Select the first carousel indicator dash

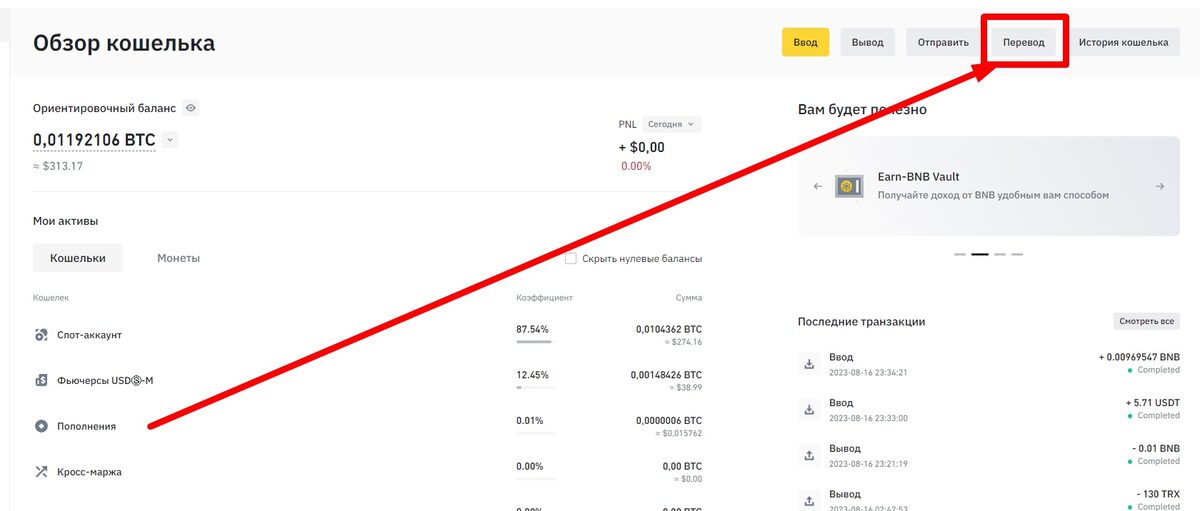(x=960, y=254)
